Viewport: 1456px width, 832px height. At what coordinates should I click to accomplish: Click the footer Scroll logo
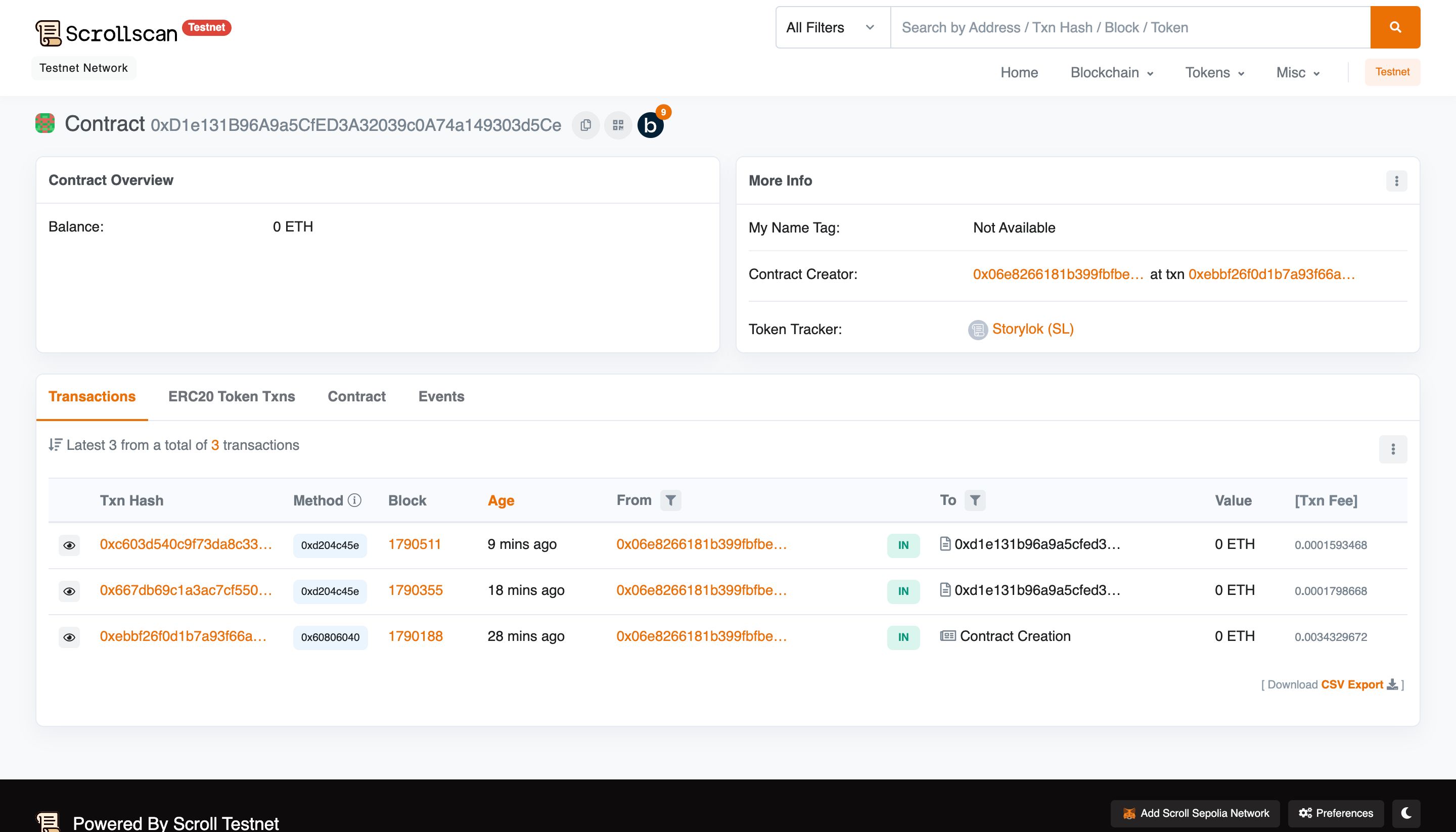point(49,822)
